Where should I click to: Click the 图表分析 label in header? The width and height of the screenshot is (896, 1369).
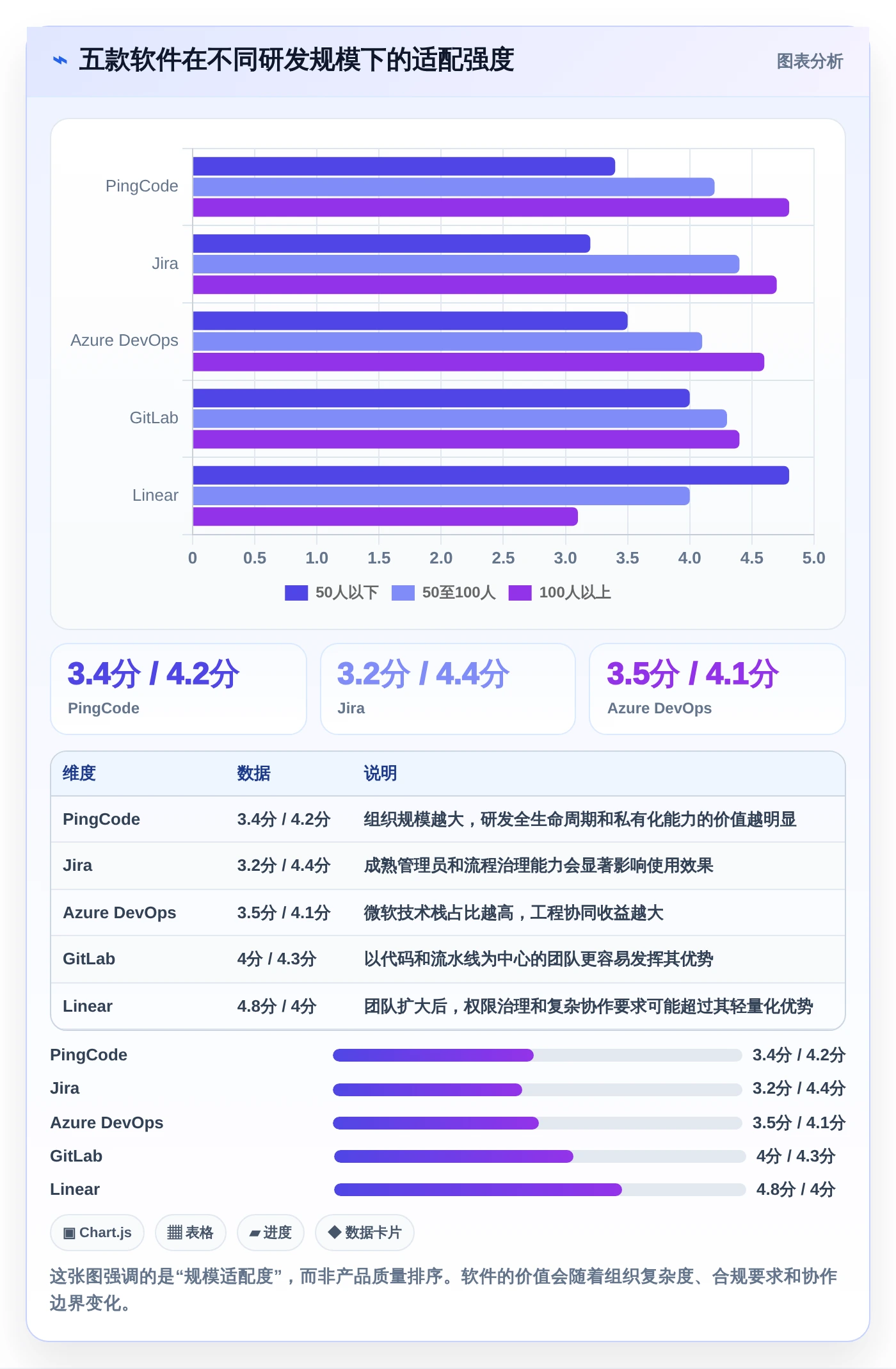[x=810, y=61]
